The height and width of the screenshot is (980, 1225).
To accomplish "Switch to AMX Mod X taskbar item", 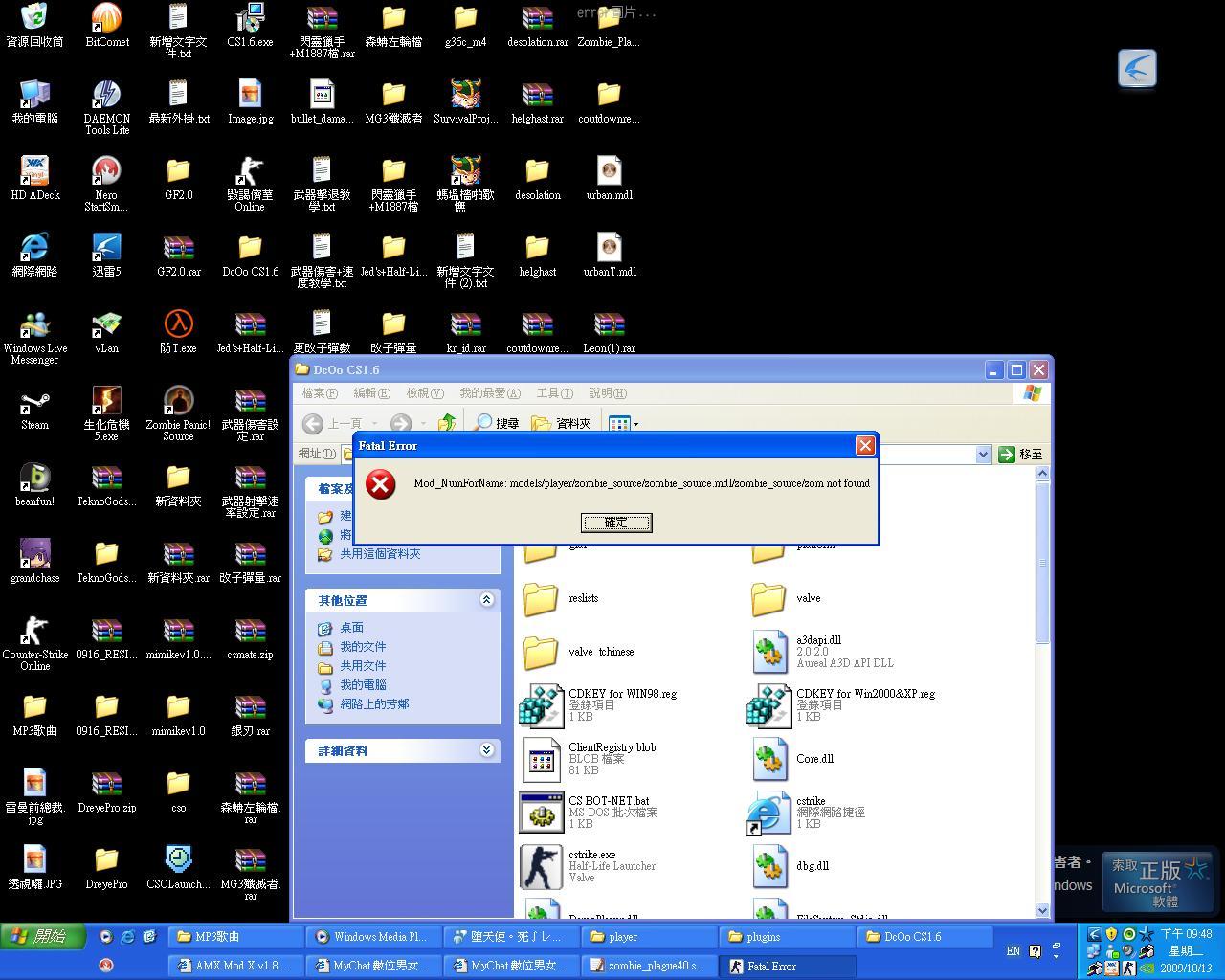I will pos(236,966).
